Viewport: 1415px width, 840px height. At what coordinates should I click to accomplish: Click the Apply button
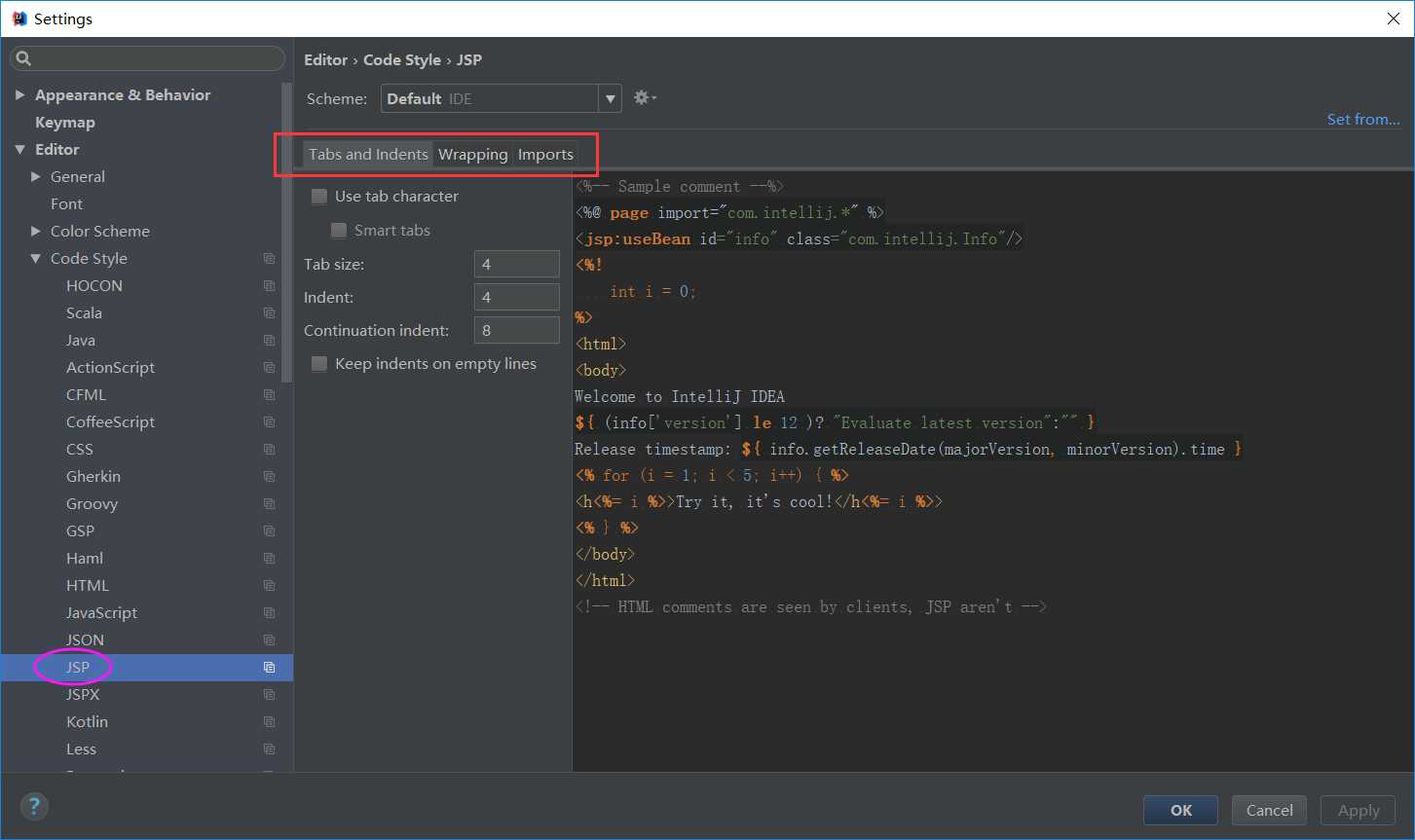(1358, 810)
